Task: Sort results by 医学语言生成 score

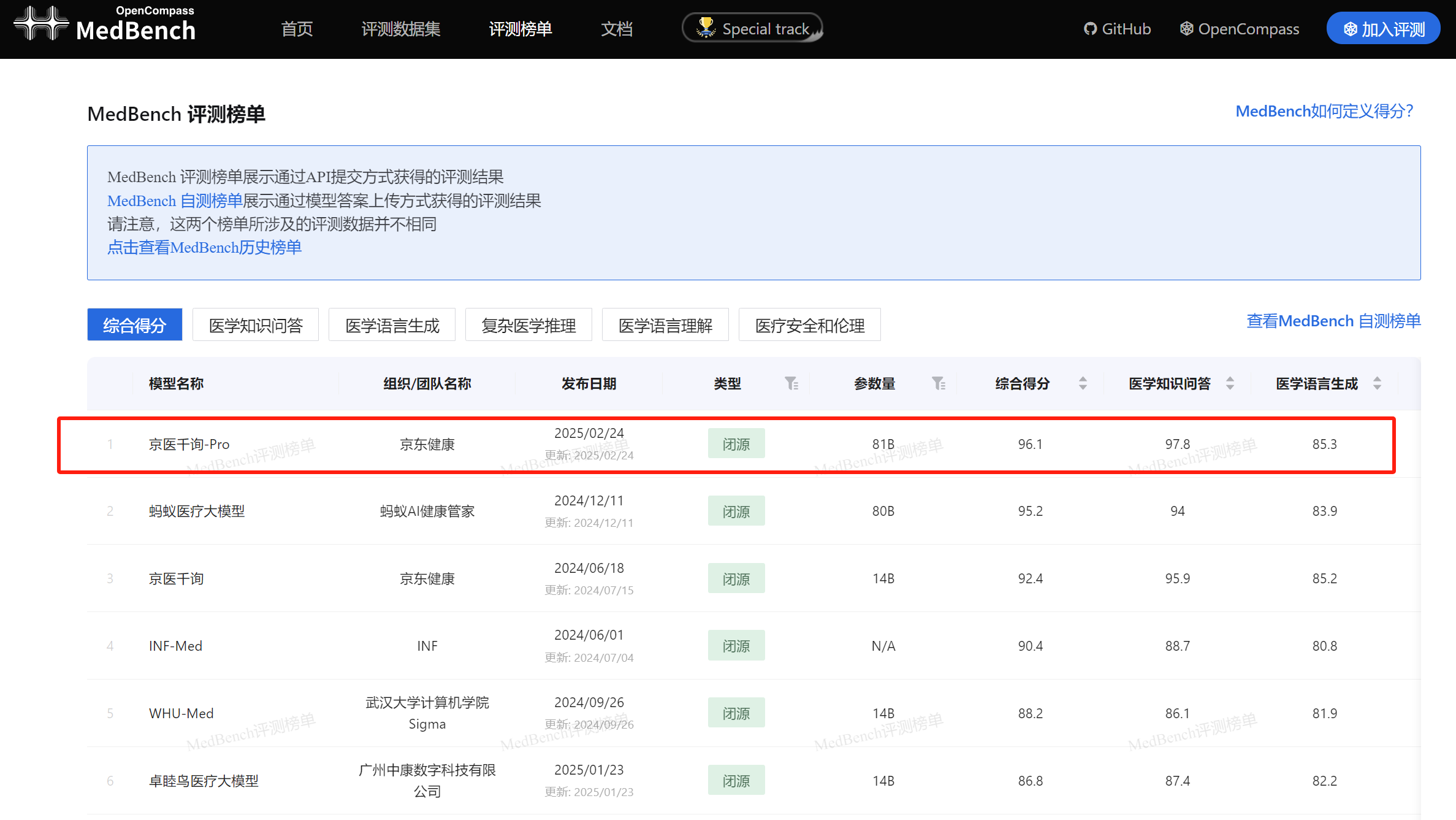Action: pos(1378,383)
